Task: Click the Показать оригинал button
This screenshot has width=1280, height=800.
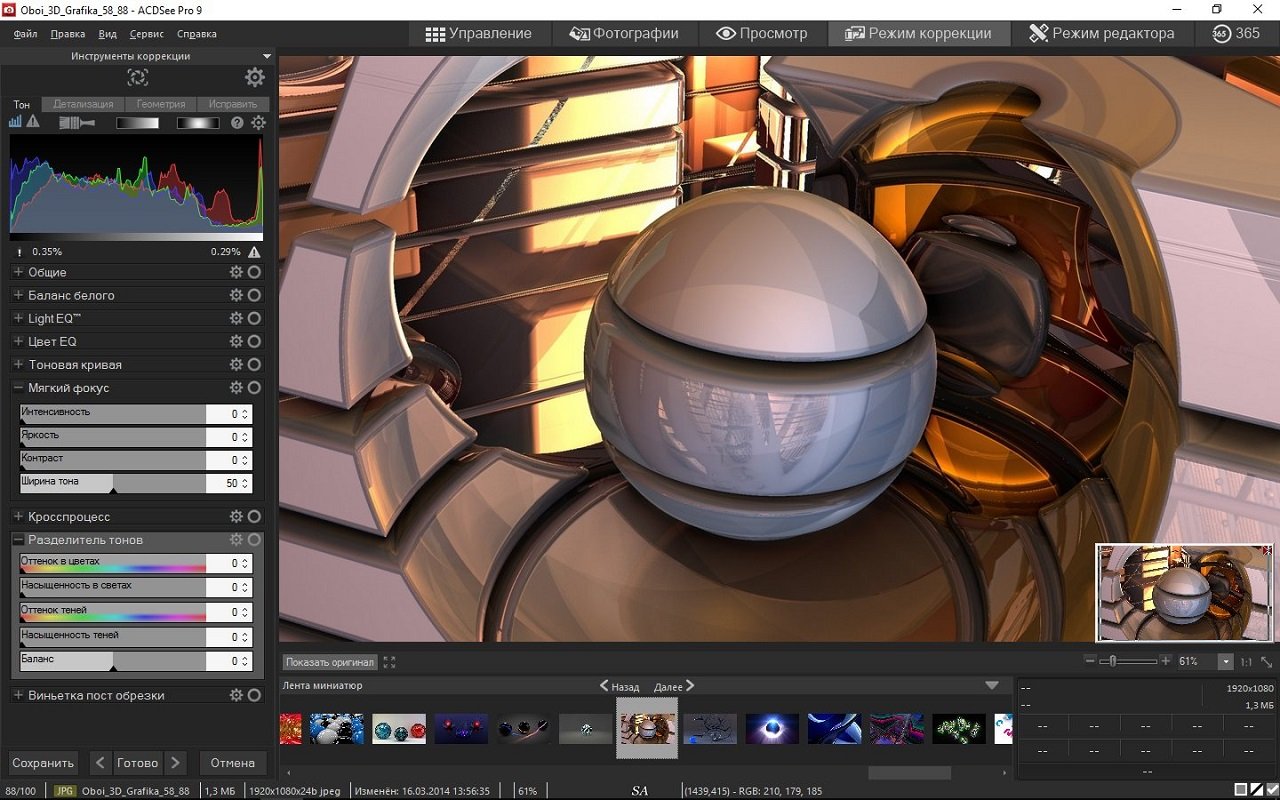Action: (329, 662)
